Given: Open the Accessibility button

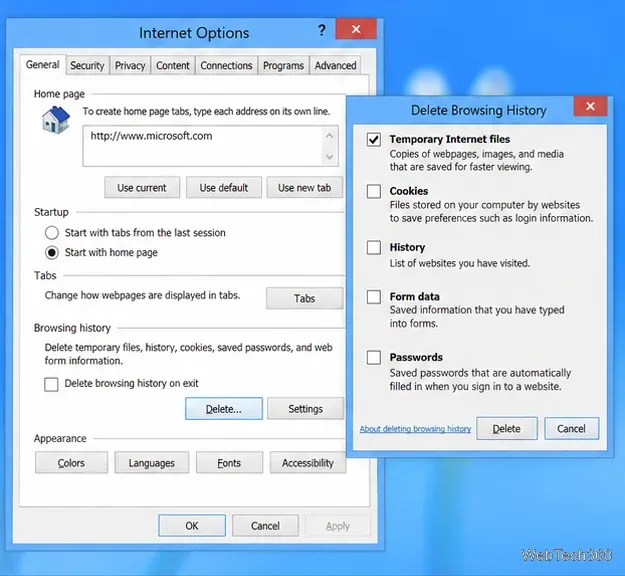Looking at the screenshot, I should (308, 463).
